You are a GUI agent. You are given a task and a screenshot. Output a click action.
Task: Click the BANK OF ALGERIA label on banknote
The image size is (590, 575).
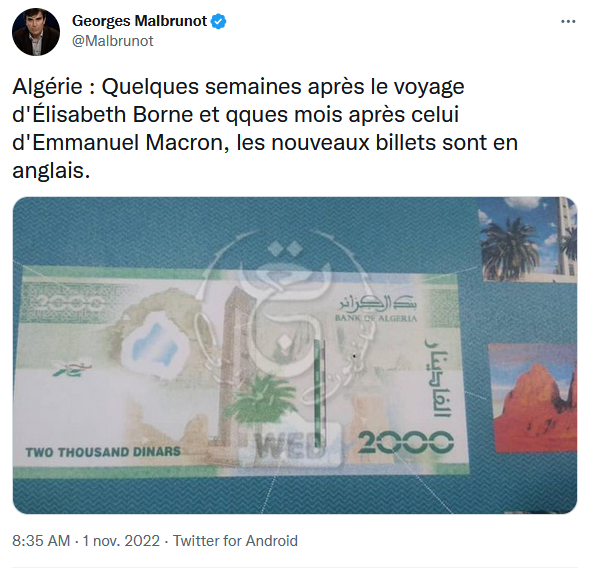(376, 318)
